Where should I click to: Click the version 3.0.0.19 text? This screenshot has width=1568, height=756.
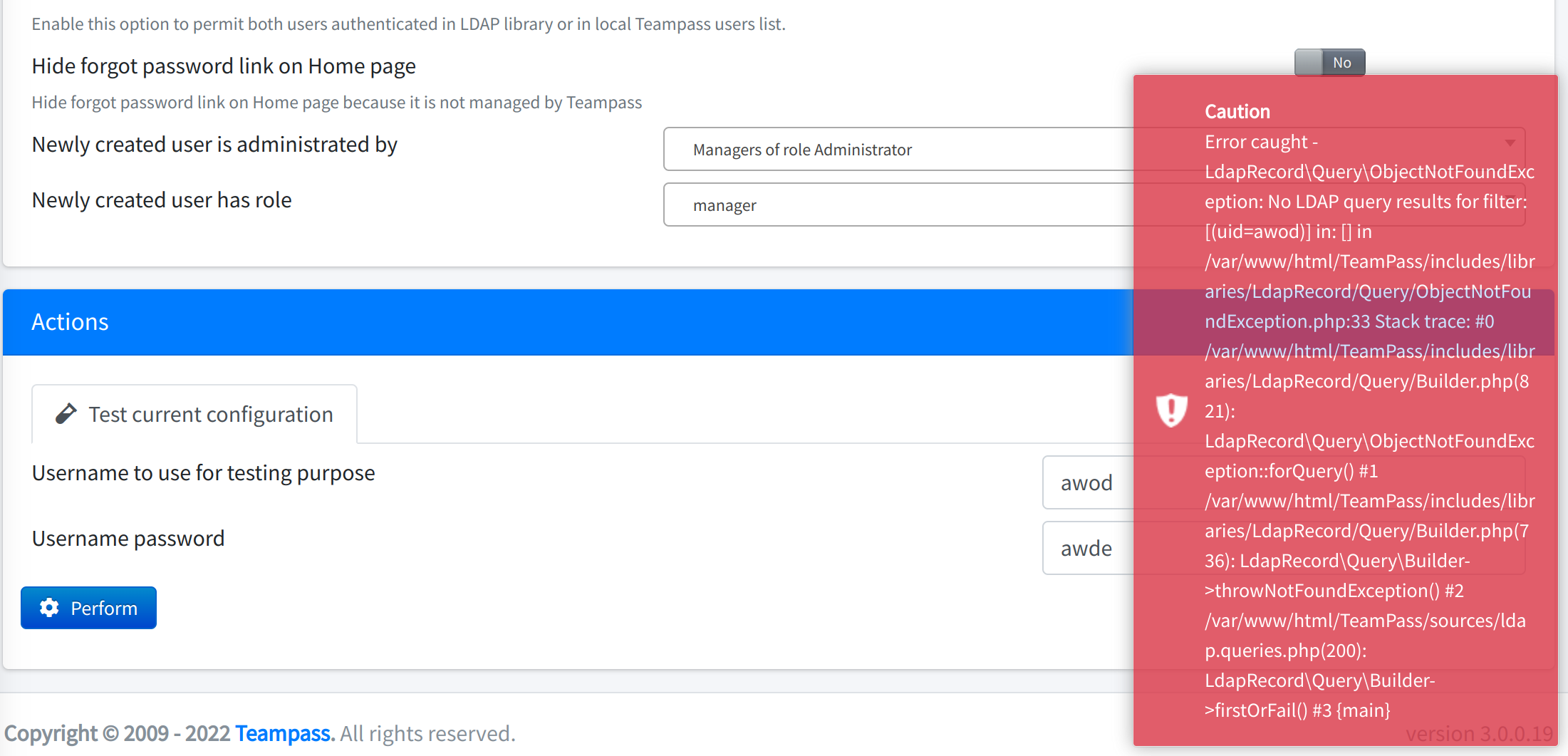(x=1480, y=733)
